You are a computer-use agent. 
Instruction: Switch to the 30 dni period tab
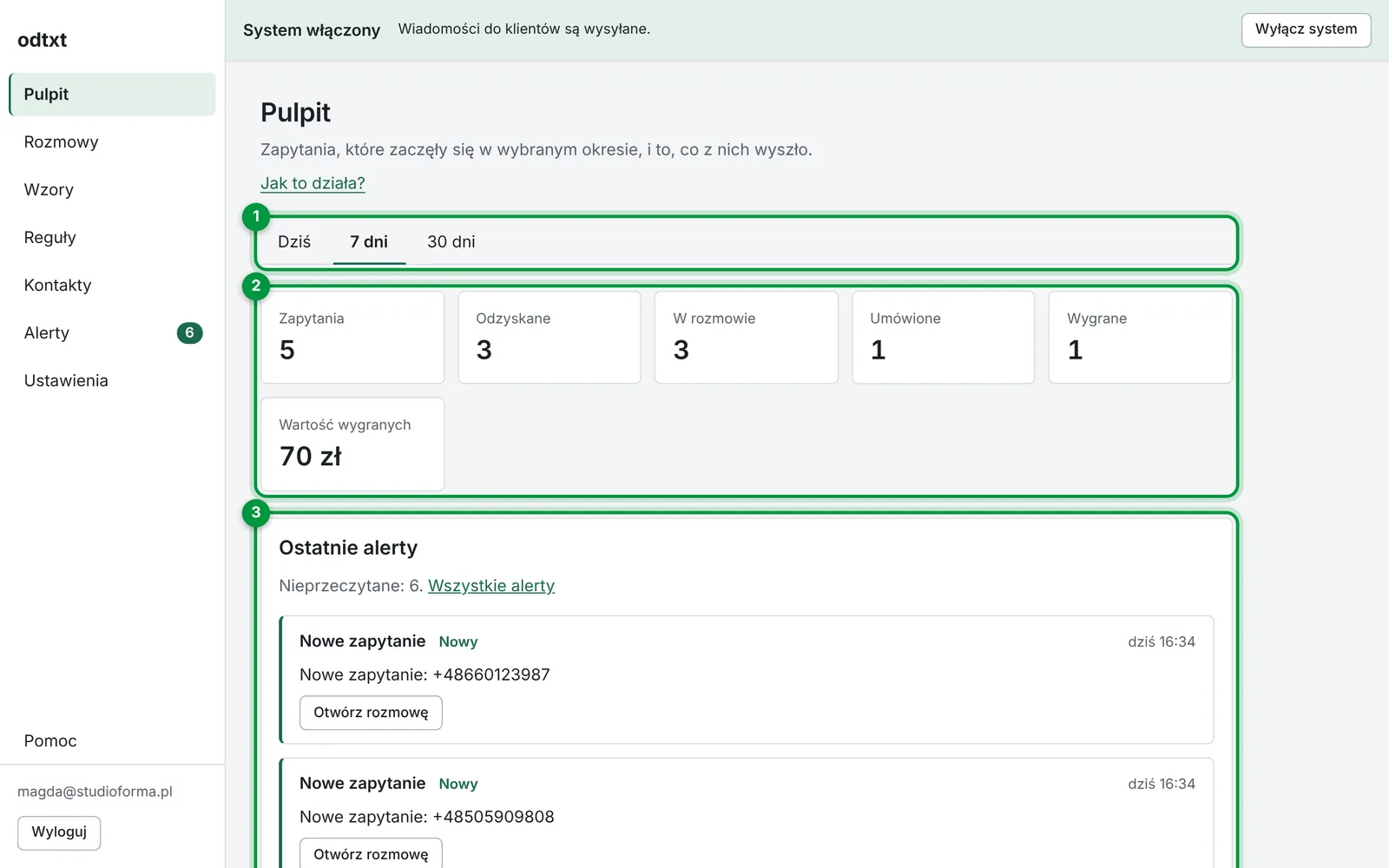click(451, 242)
